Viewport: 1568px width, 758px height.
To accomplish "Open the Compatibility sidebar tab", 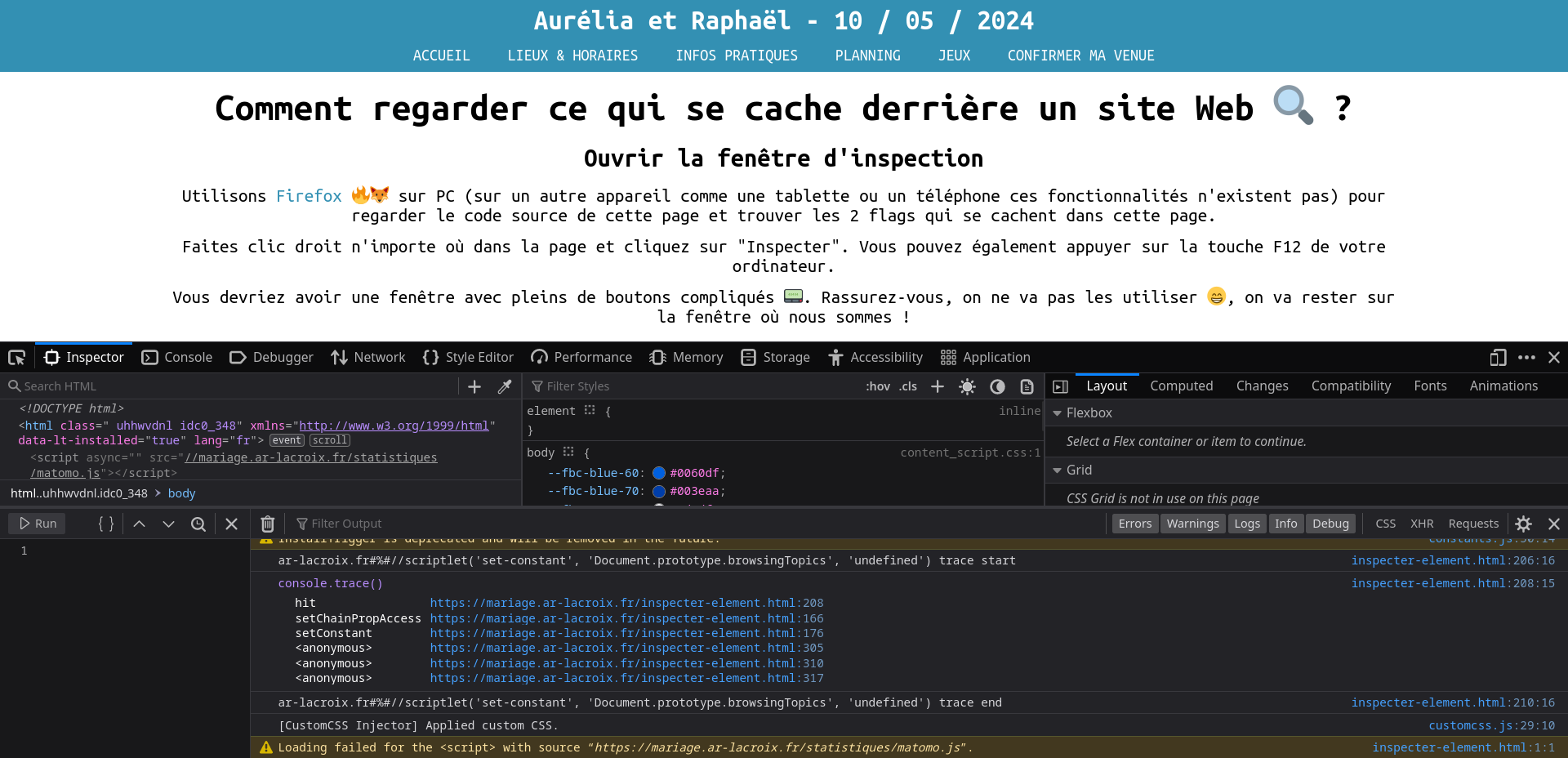I will 1351,386.
